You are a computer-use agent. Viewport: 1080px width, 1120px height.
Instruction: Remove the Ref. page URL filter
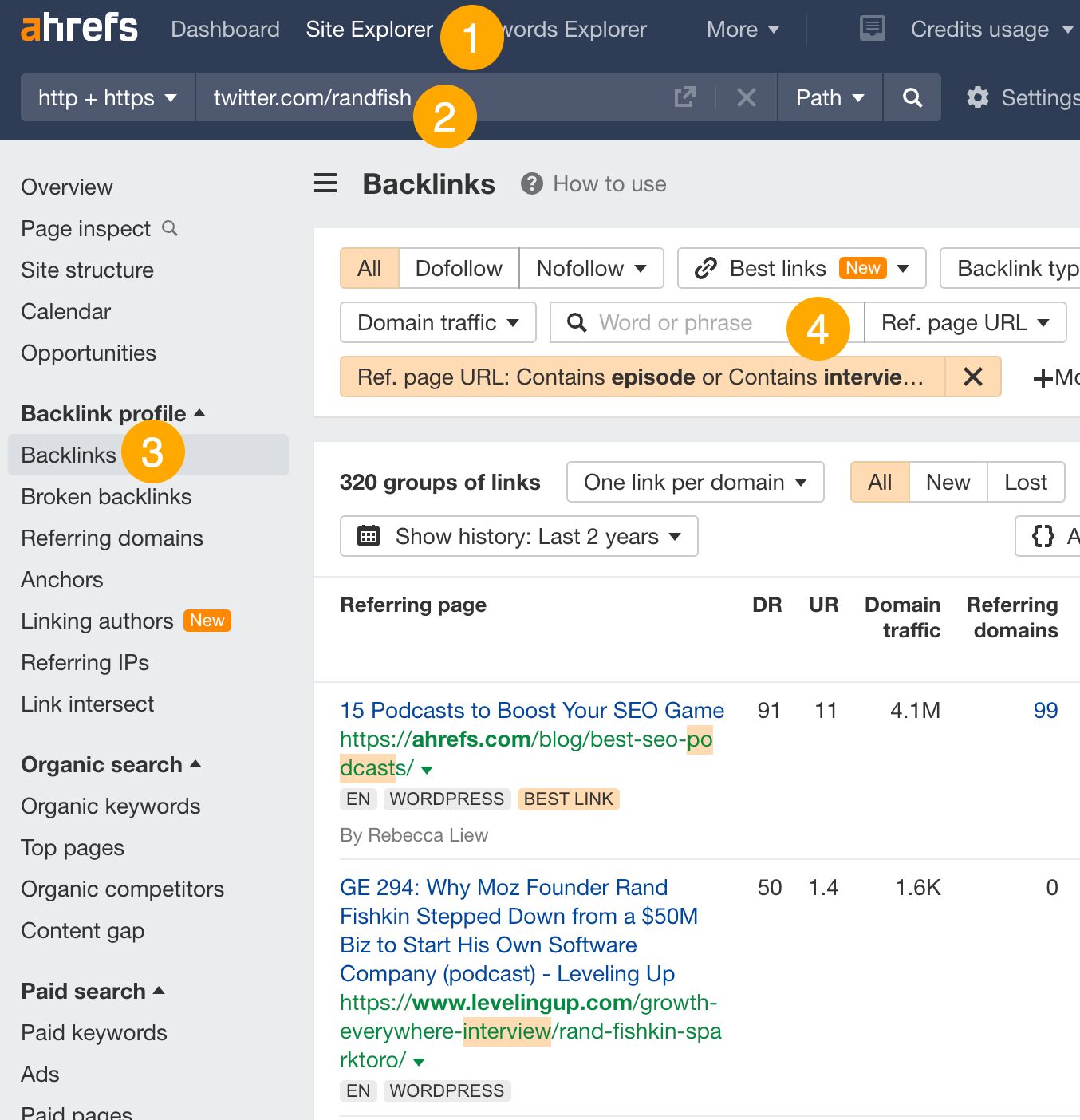click(x=972, y=377)
